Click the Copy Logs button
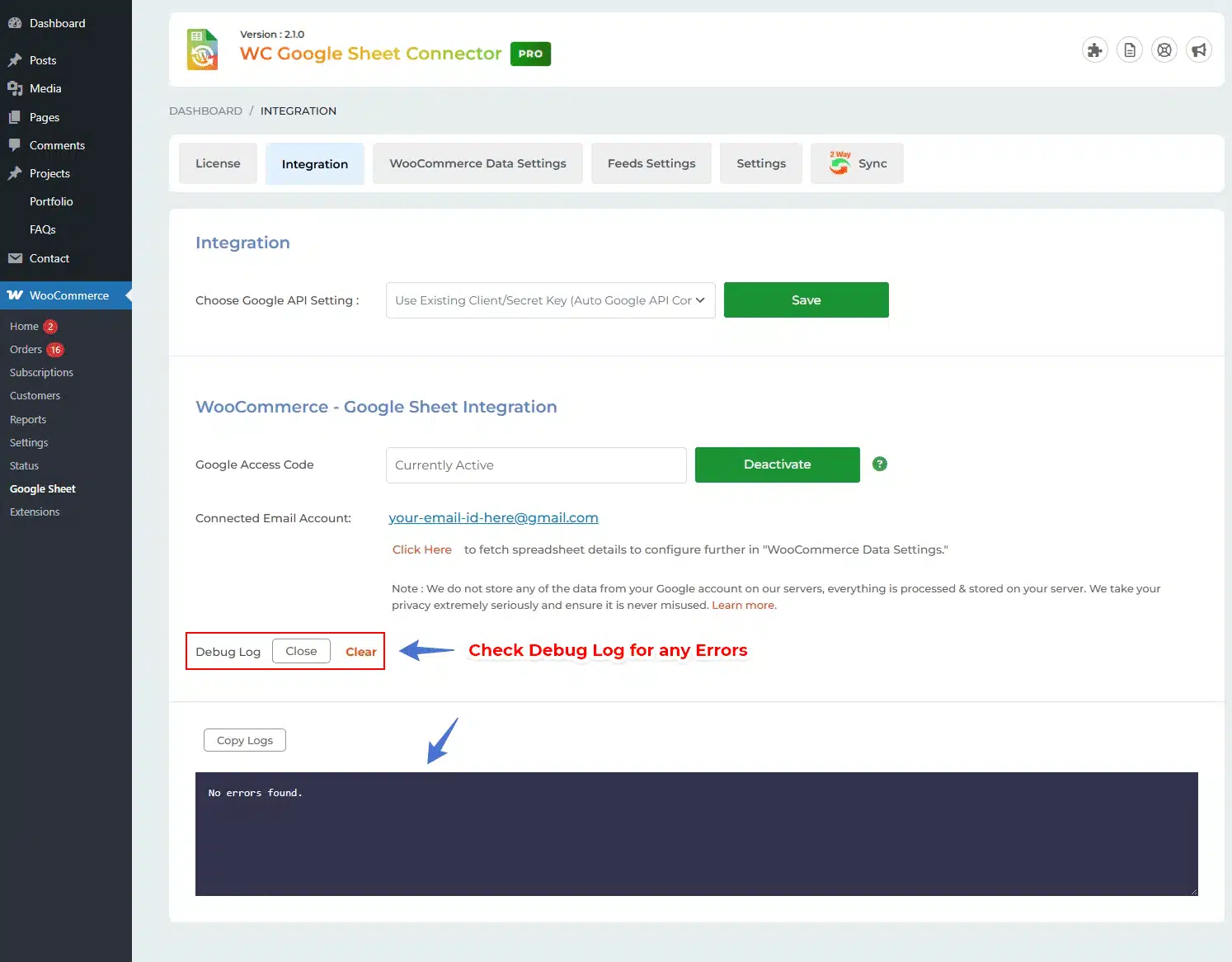Viewport: 1232px width, 962px height. [244, 740]
